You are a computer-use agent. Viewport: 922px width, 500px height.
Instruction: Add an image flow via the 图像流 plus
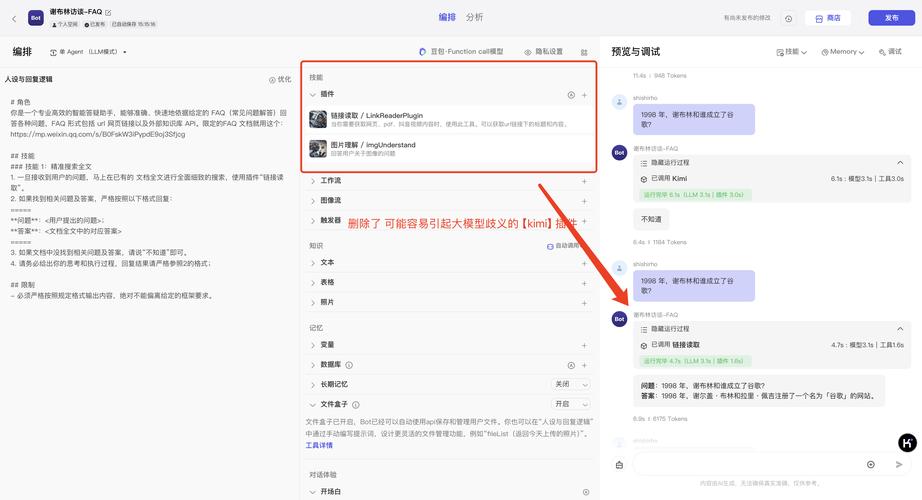click(x=584, y=201)
